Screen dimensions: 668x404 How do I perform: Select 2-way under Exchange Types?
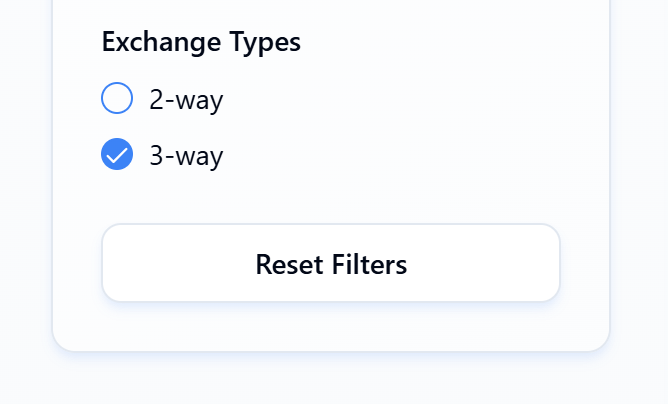(117, 99)
